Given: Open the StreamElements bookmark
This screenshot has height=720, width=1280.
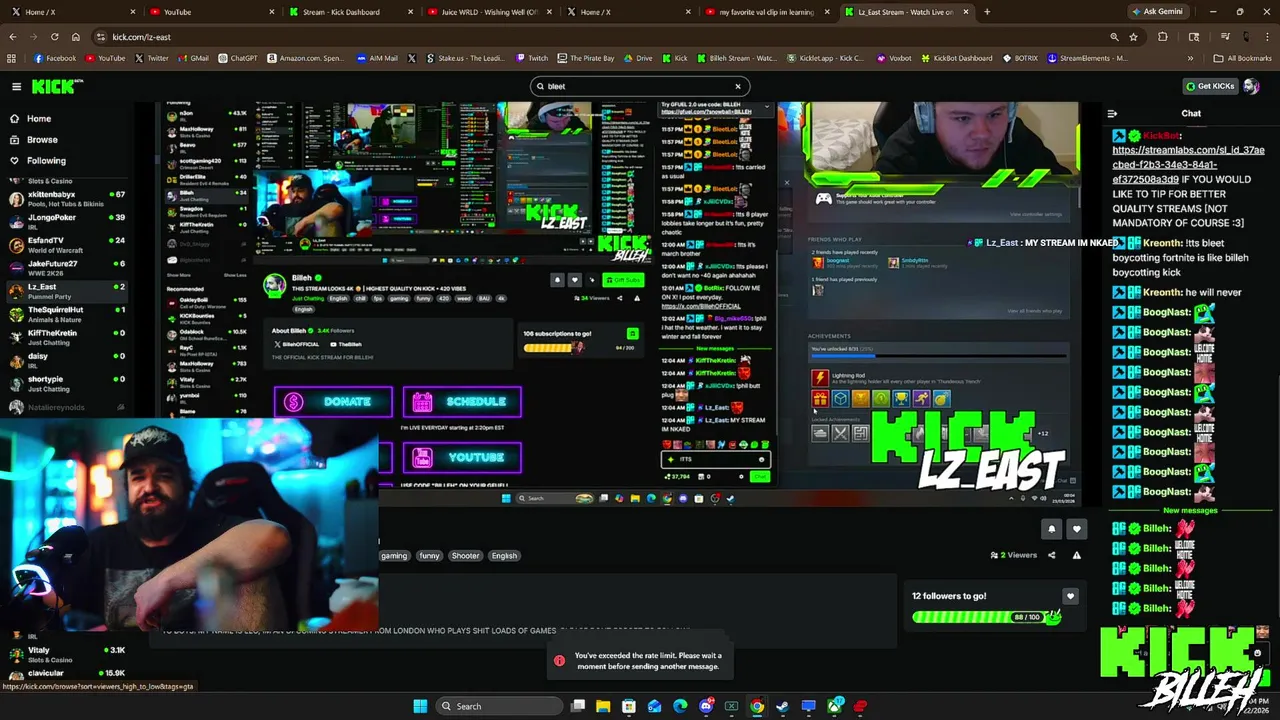Looking at the screenshot, I should point(1087,58).
